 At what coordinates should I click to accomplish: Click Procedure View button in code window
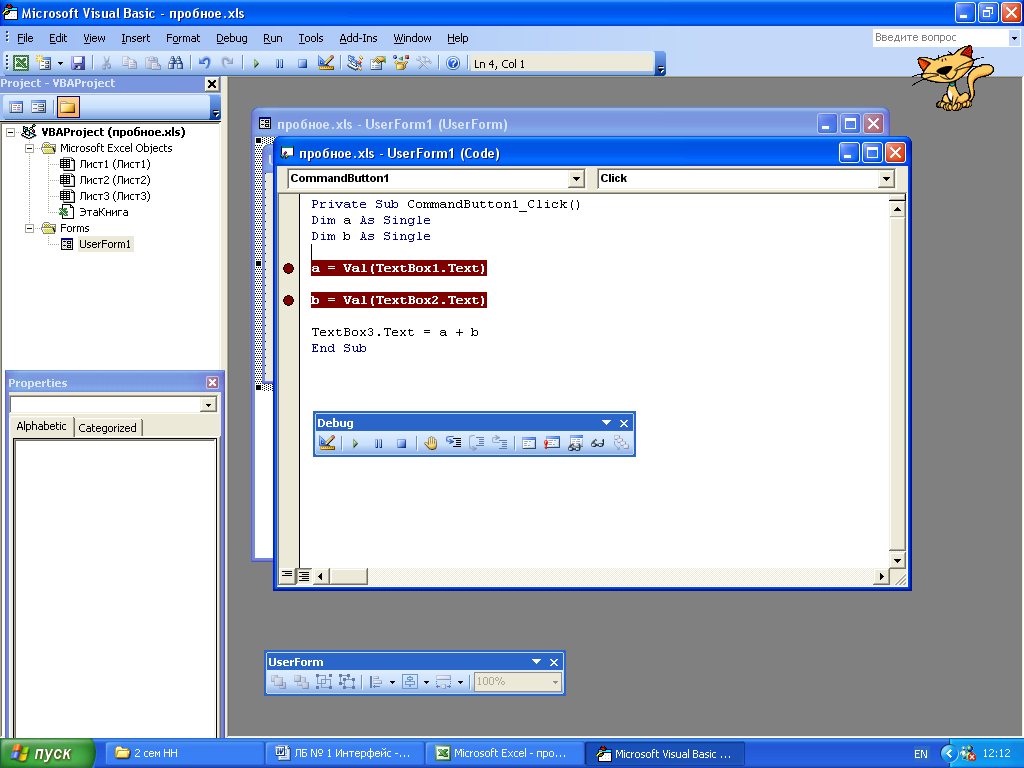click(x=287, y=575)
